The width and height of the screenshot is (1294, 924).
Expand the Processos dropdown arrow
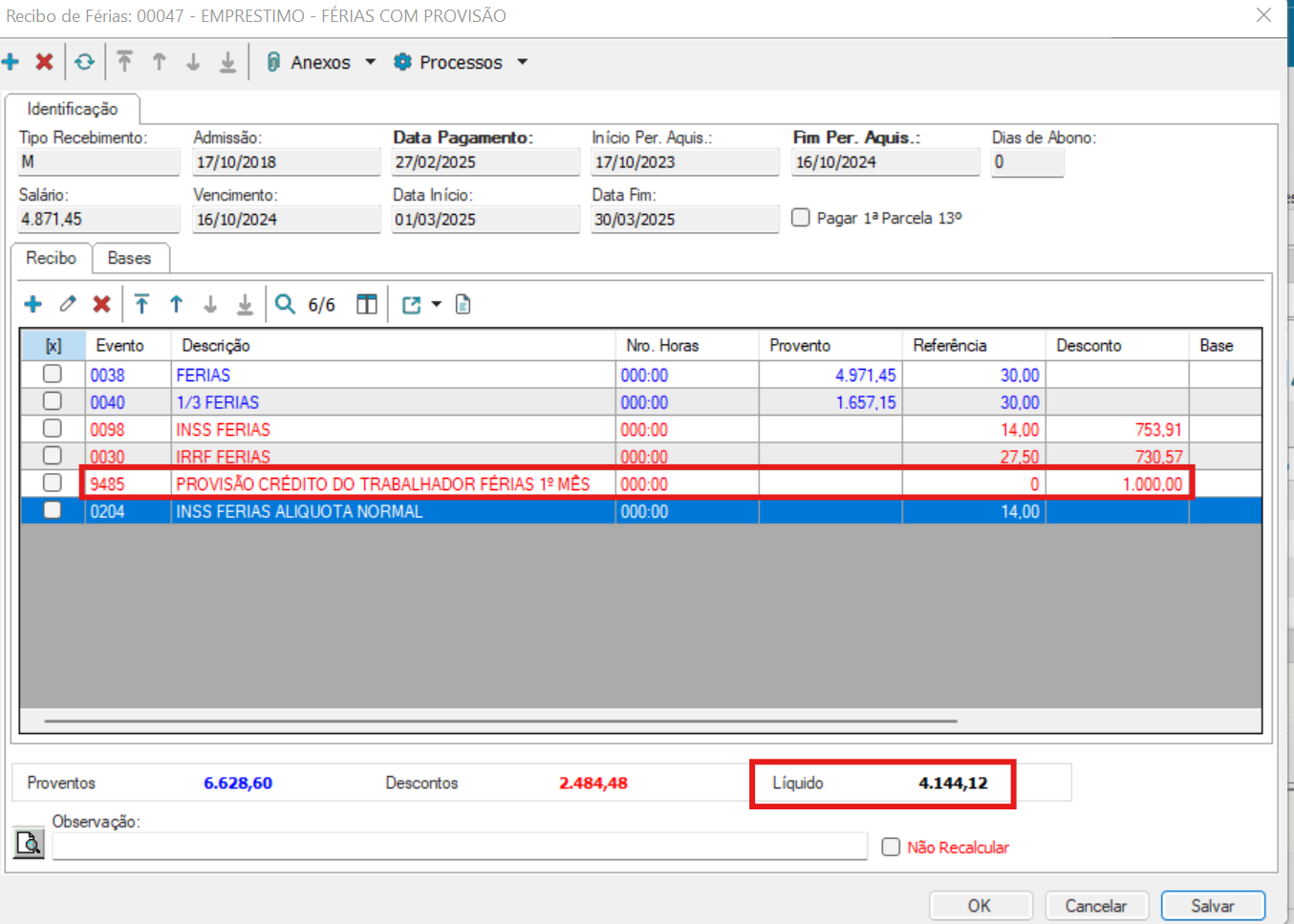(x=523, y=62)
